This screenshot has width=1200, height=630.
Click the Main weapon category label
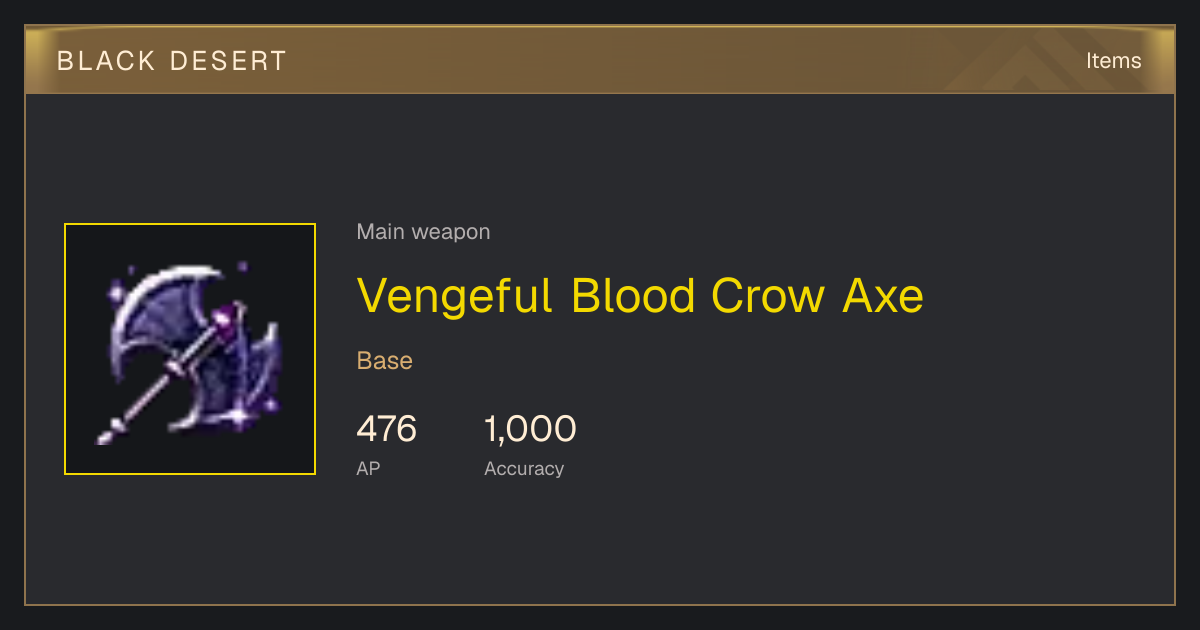click(423, 232)
